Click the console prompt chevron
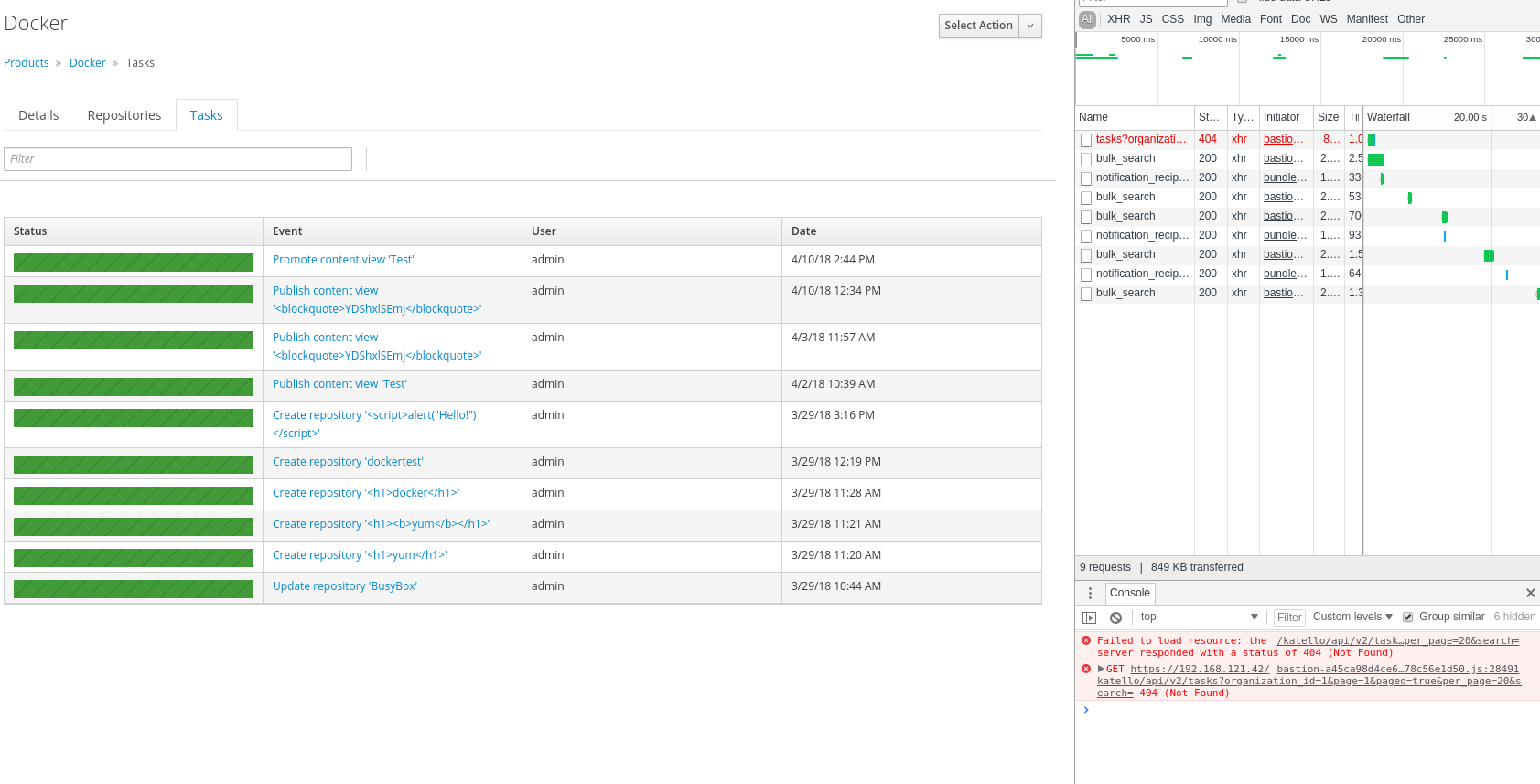1540x784 pixels. tap(1086, 710)
